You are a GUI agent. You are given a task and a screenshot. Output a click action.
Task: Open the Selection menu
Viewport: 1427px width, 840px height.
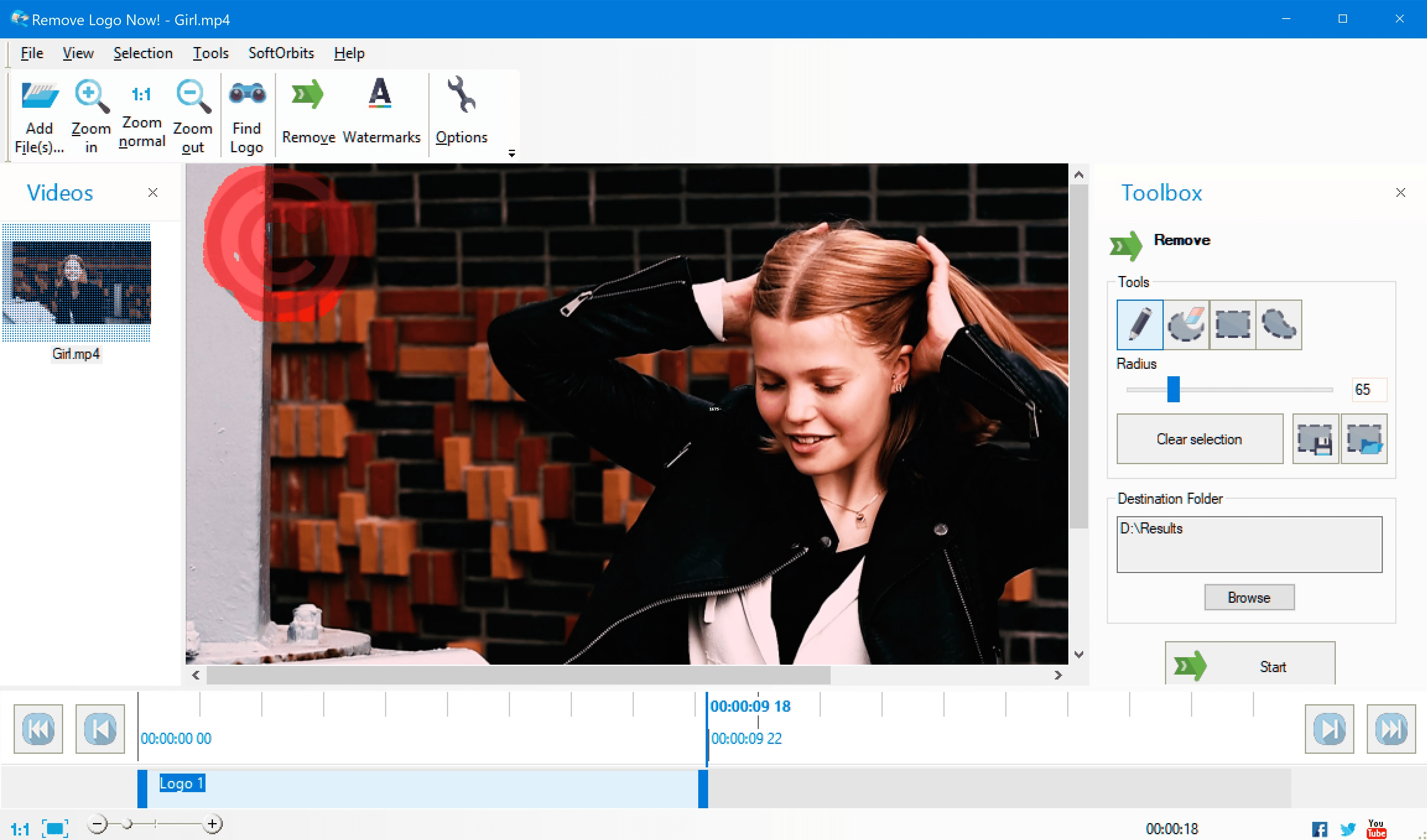(141, 53)
